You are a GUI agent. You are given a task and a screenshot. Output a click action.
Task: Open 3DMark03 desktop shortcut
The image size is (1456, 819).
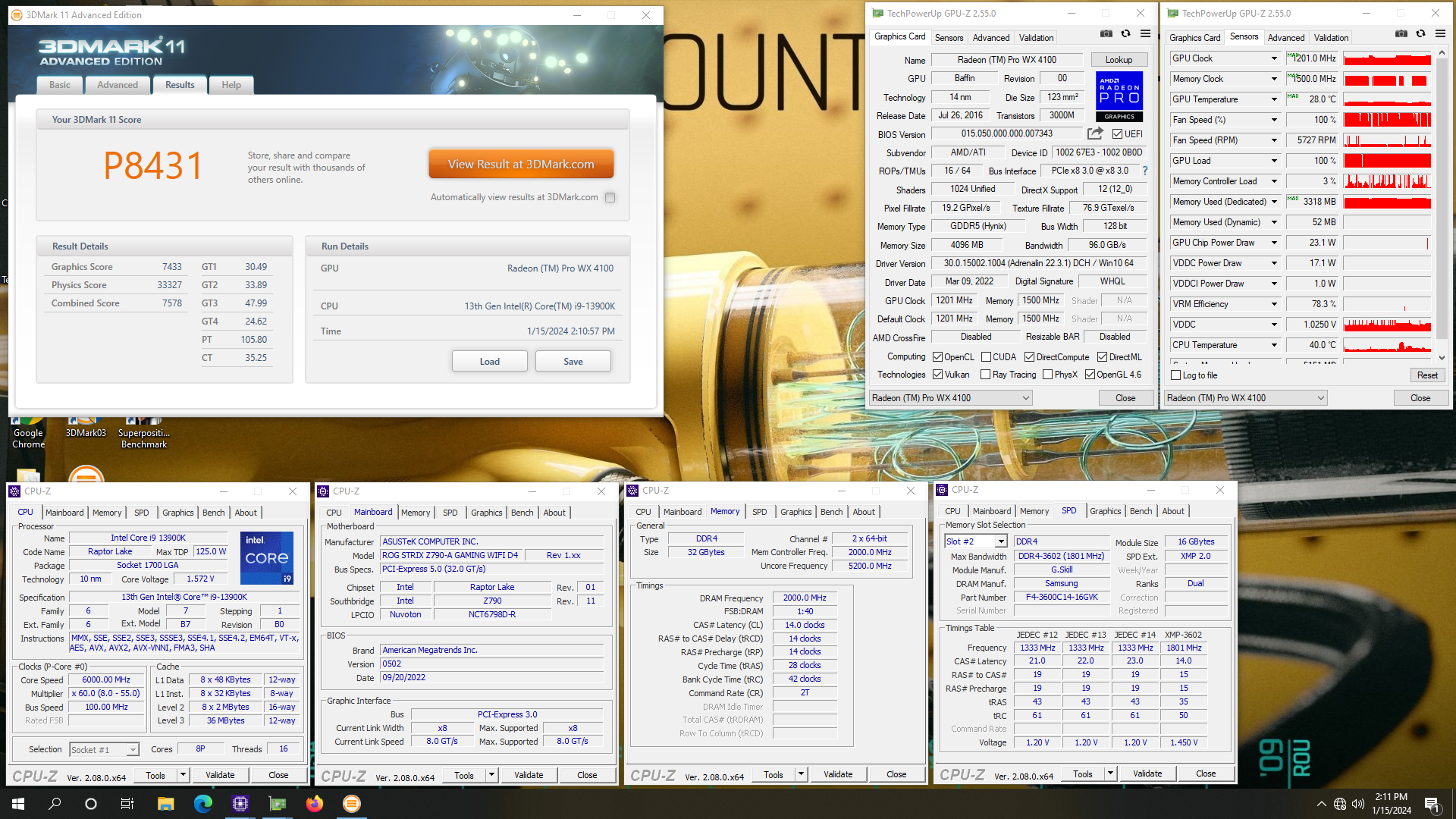[86, 428]
